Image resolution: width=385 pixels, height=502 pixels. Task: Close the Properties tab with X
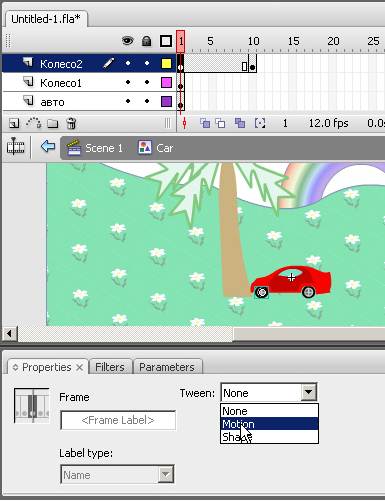(x=79, y=367)
